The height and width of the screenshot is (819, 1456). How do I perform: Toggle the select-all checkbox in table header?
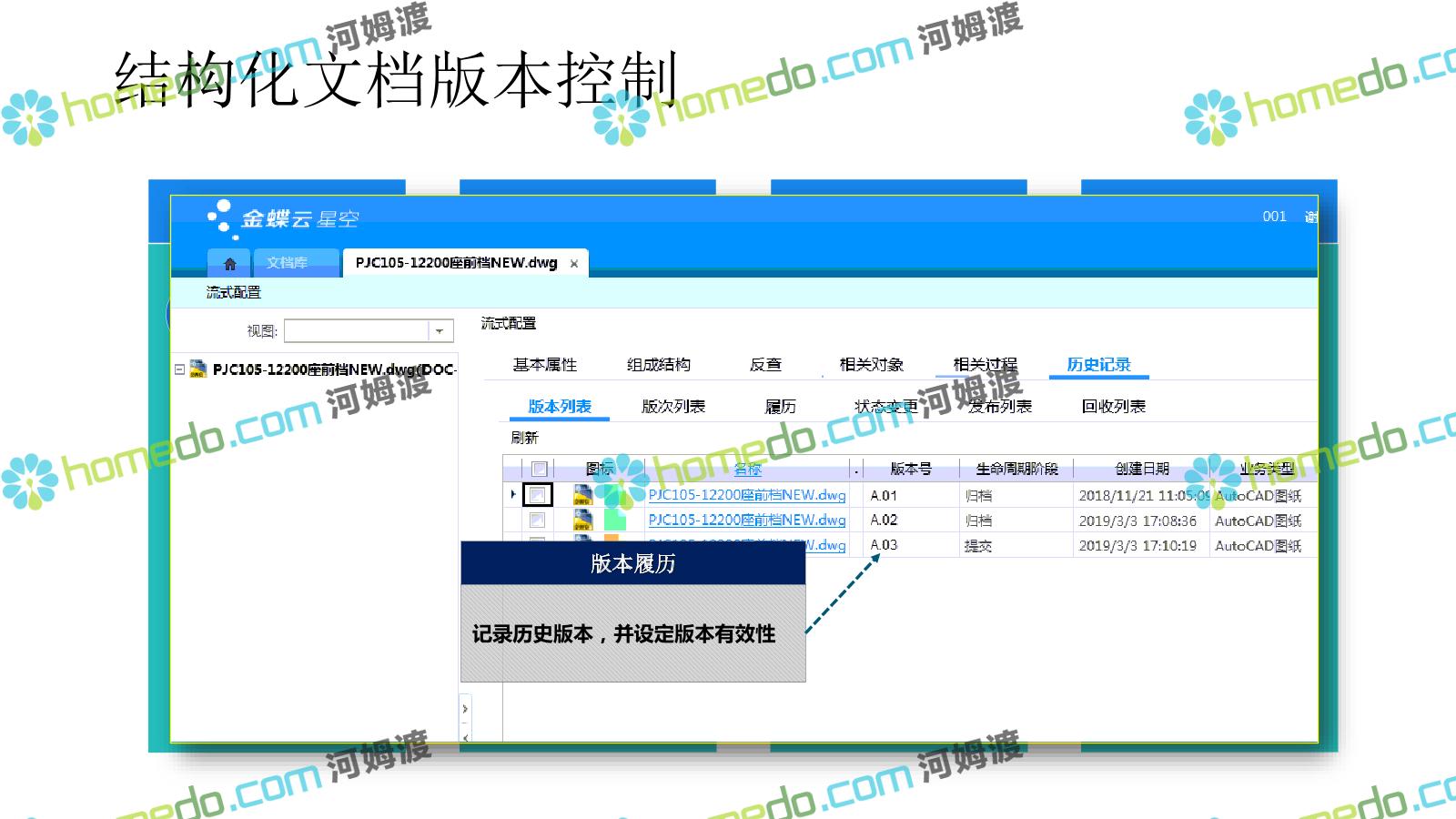coord(539,469)
